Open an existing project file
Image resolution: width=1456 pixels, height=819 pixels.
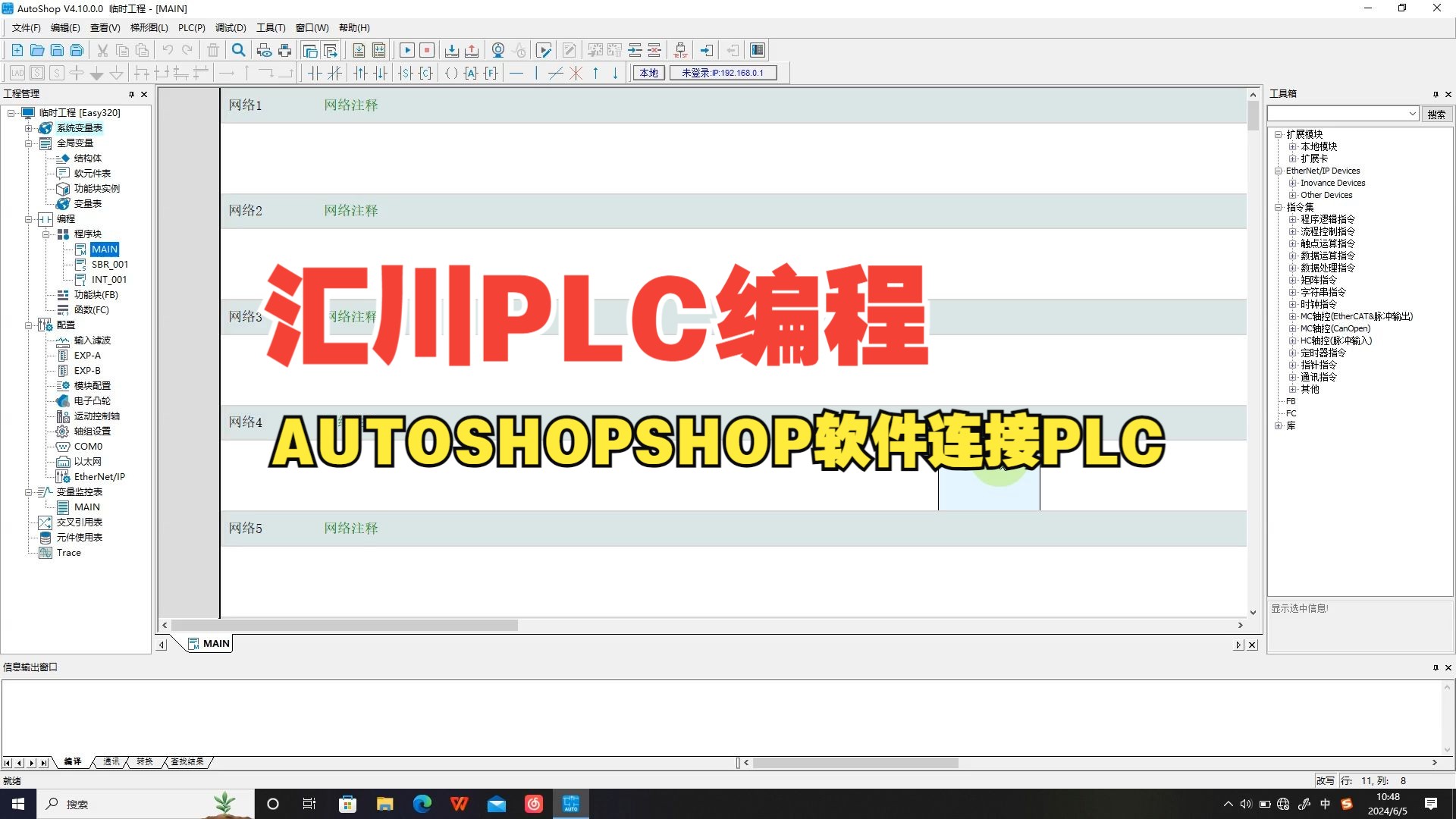pos(37,50)
